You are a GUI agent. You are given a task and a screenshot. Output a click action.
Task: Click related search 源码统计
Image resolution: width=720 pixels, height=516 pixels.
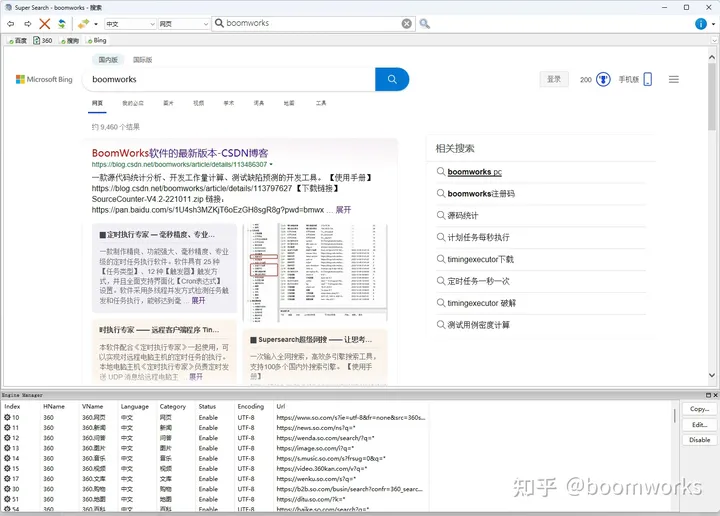coord(463,215)
